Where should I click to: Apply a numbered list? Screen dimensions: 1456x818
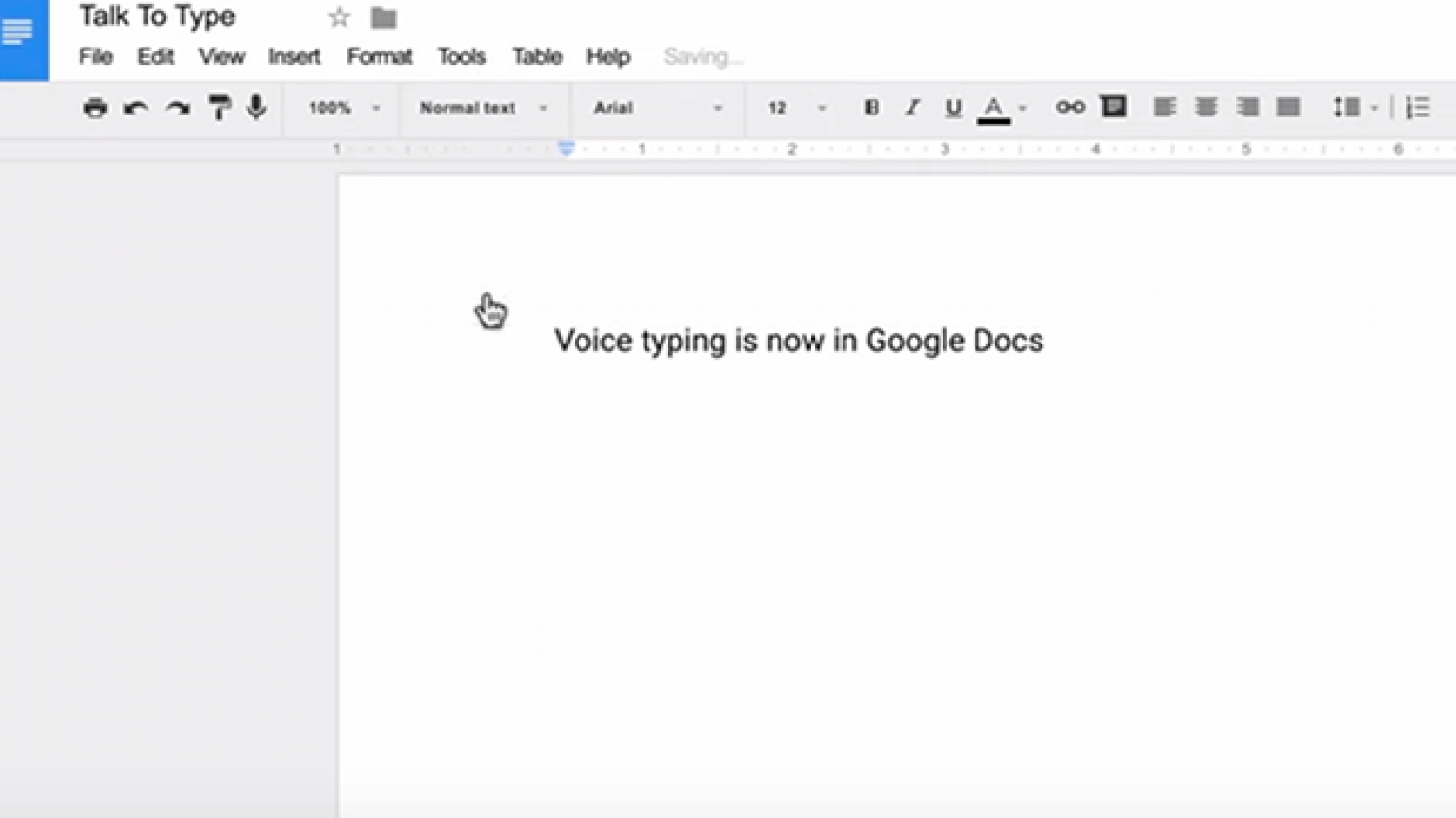pos(1418,107)
